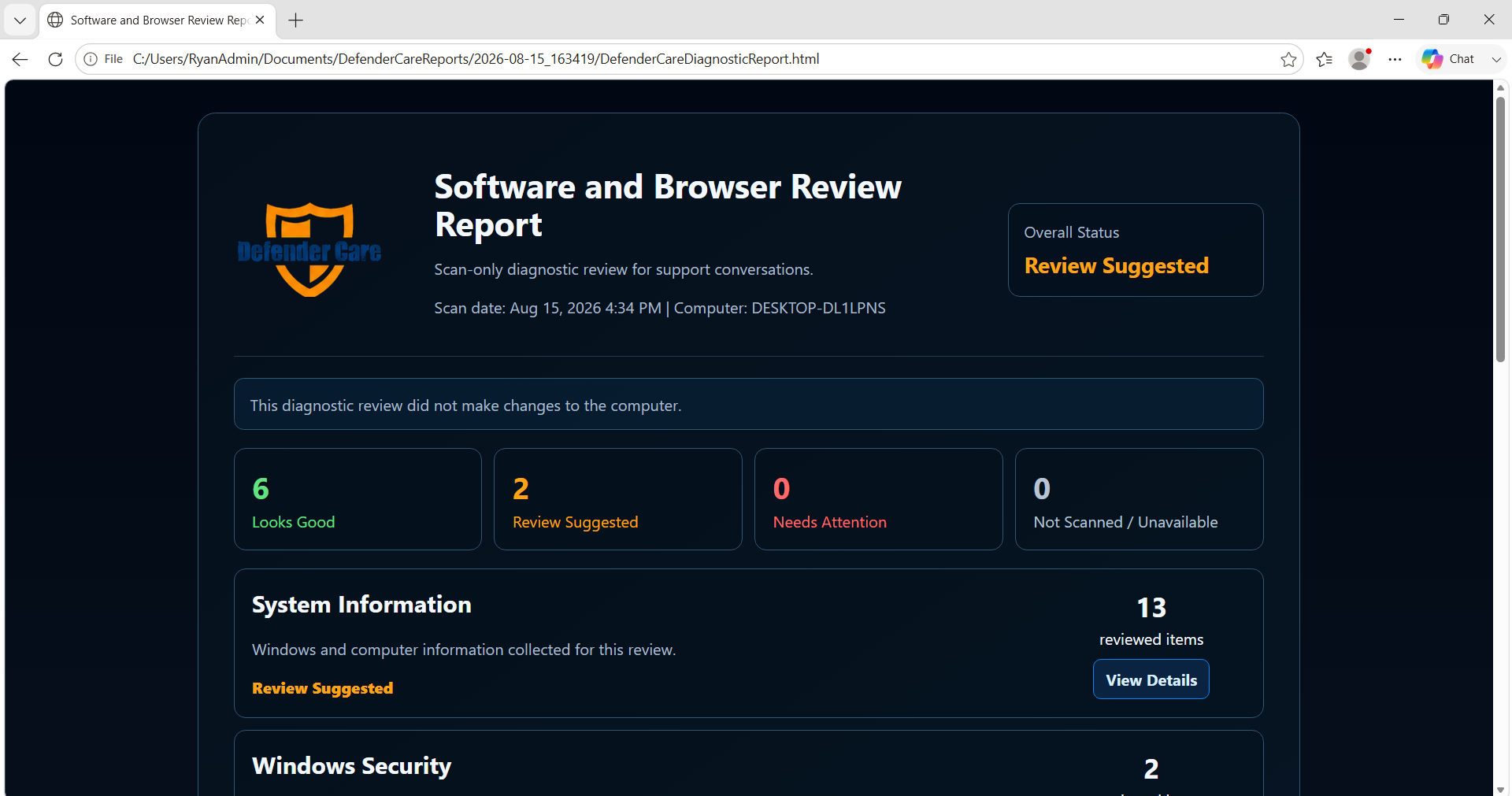Restore down the browser window
The width and height of the screenshot is (1512, 796).
(x=1443, y=20)
